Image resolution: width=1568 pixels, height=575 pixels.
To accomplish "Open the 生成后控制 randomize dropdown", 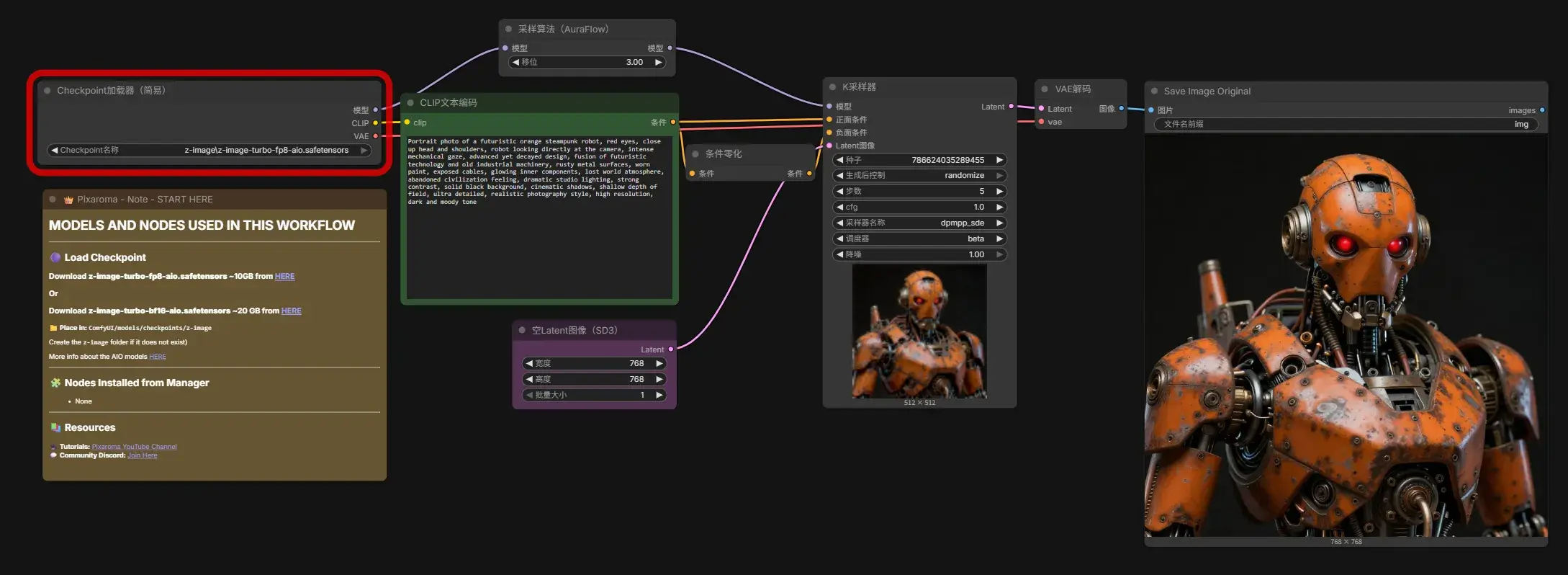I will pyautogui.click(x=919, y=176).
